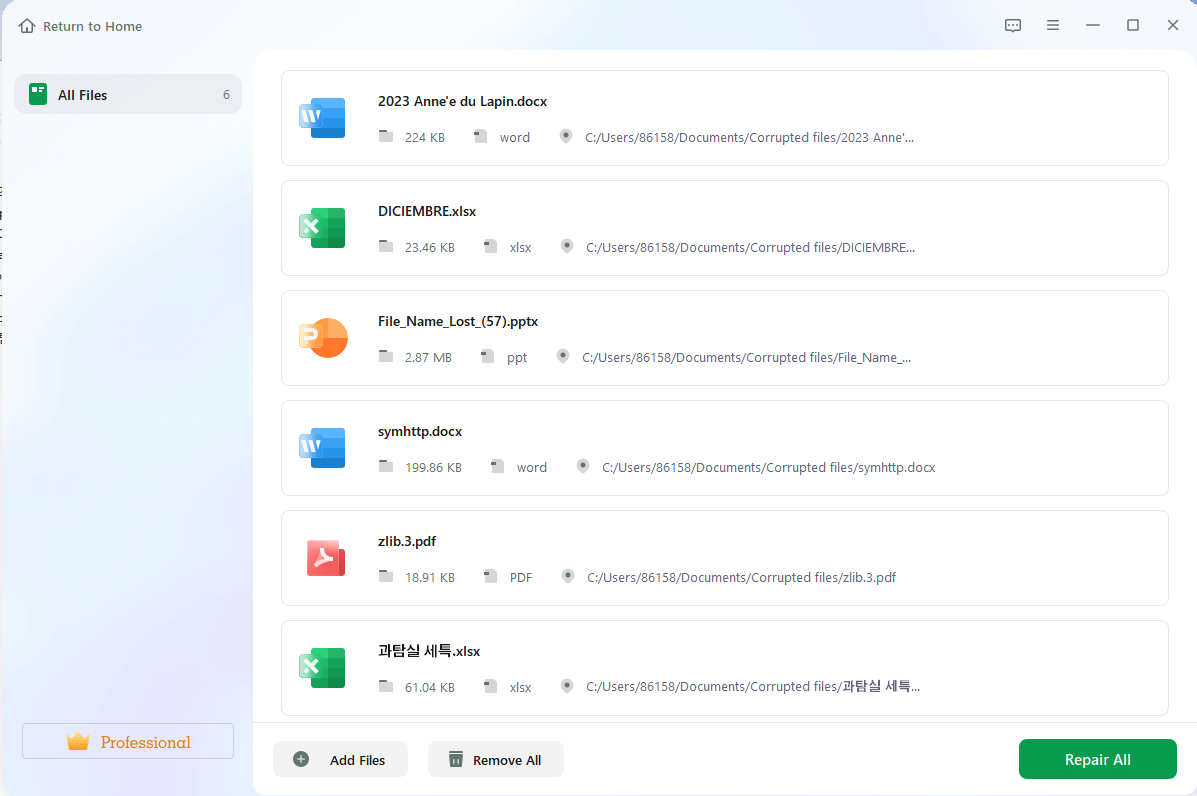Viewport: 1197px width, 796px height.
Task: Click the Excel icon for DICIEMBRE.xlsx
Action: [322, 228]
